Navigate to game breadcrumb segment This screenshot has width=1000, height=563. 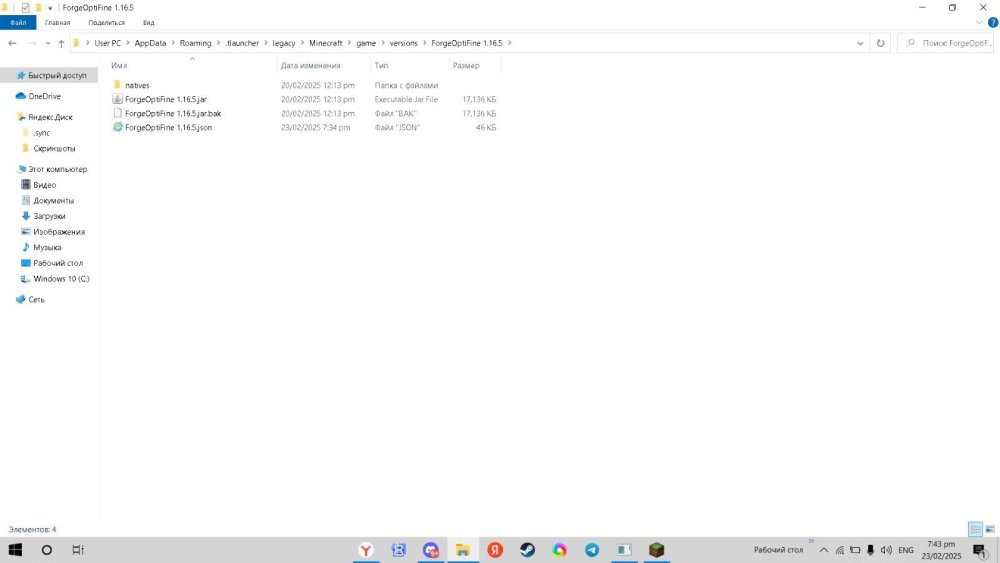(x=365, y=43)
